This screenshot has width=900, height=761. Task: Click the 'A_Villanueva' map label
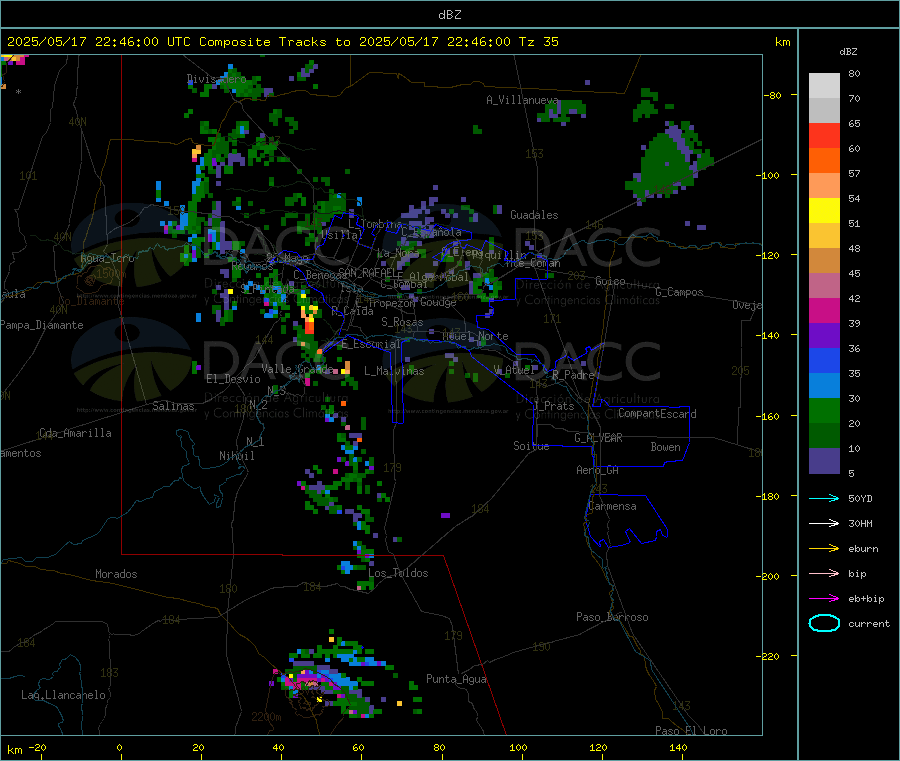pyautogui.click(x=522, y=100)
